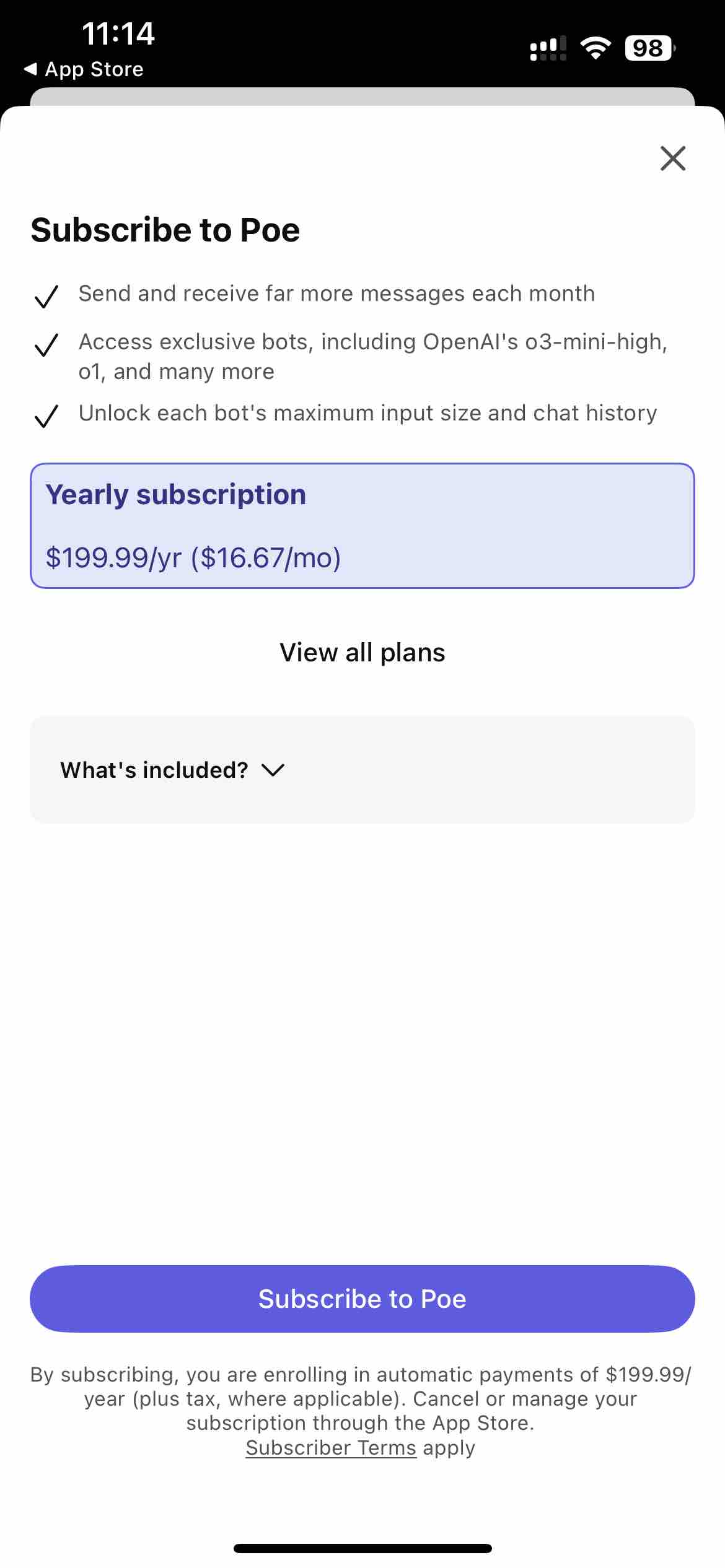
Task: Tap the grey sheet grabber strip above the modal
Action: coord(362,97)
